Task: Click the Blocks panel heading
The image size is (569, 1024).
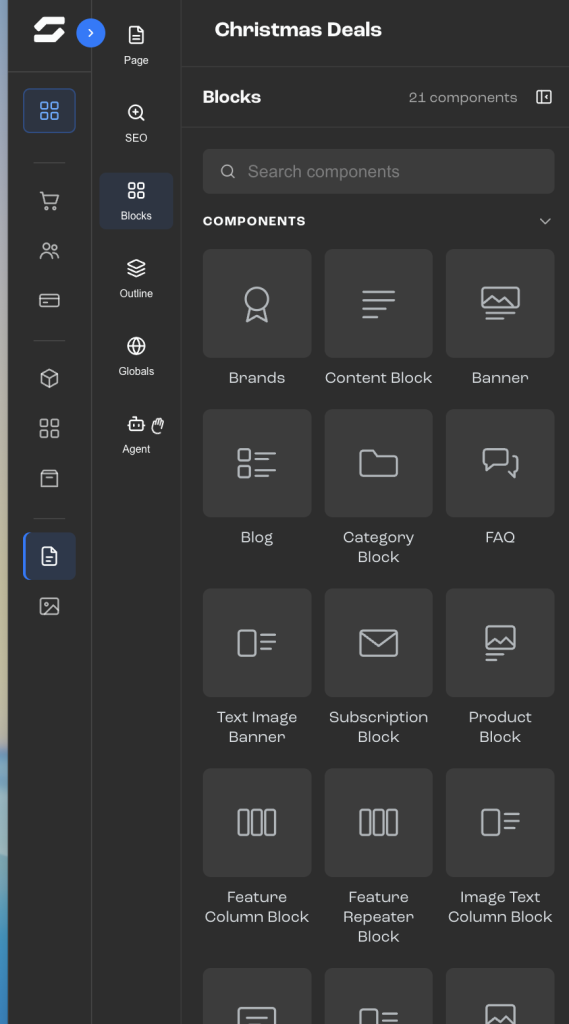Action: [232, 97]
